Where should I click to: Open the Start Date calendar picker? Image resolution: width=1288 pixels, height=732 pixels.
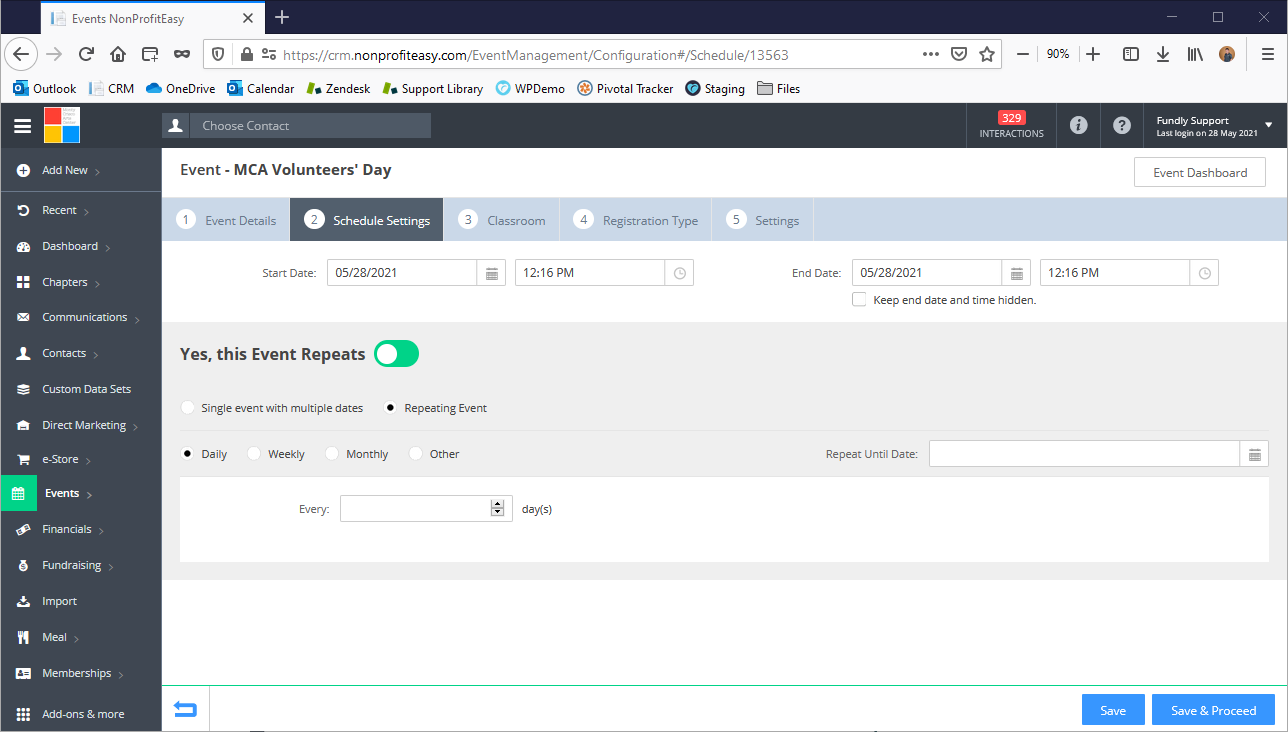(x=491, y=273)
